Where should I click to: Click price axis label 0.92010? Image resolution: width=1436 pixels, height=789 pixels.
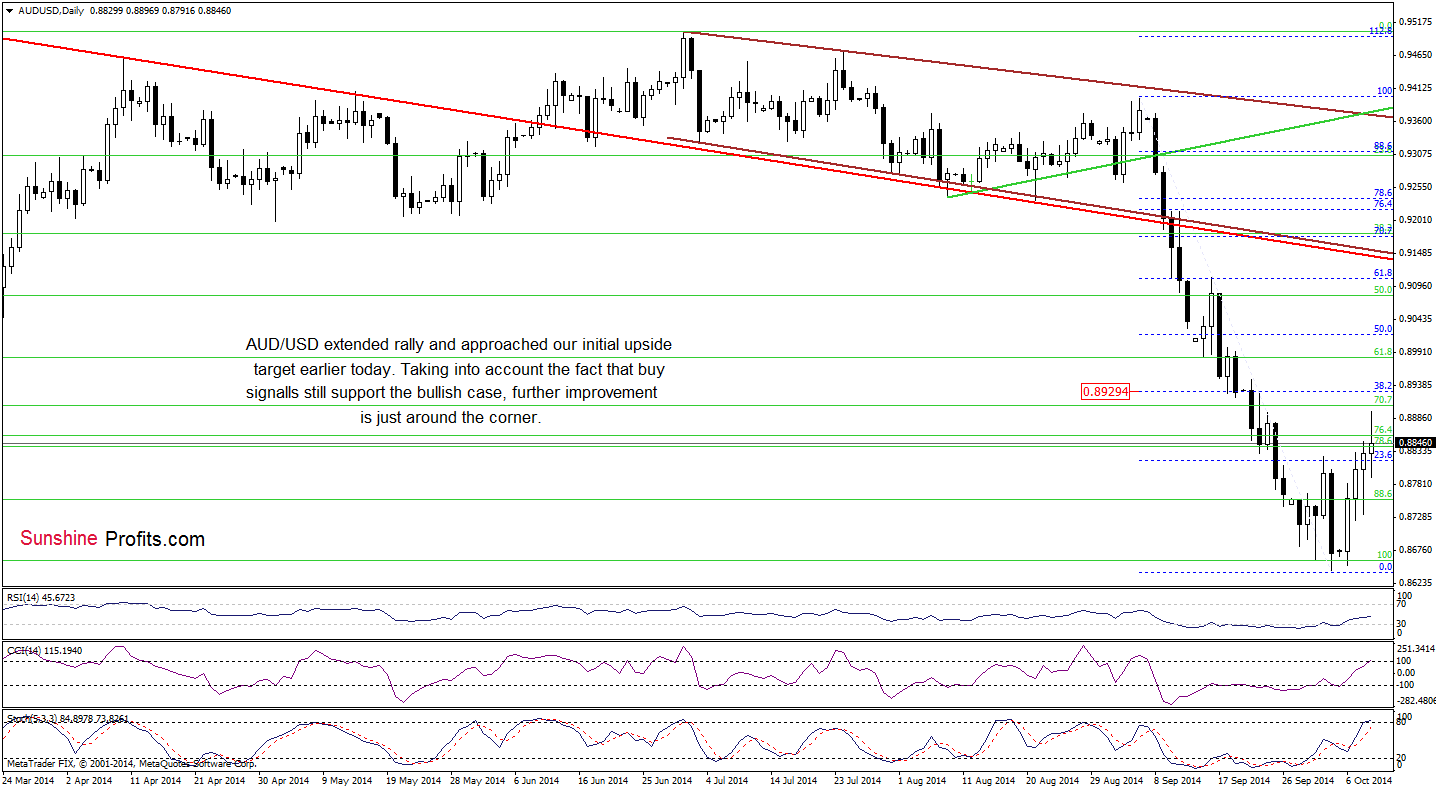pyautogui.click(x=1415, y=219)
